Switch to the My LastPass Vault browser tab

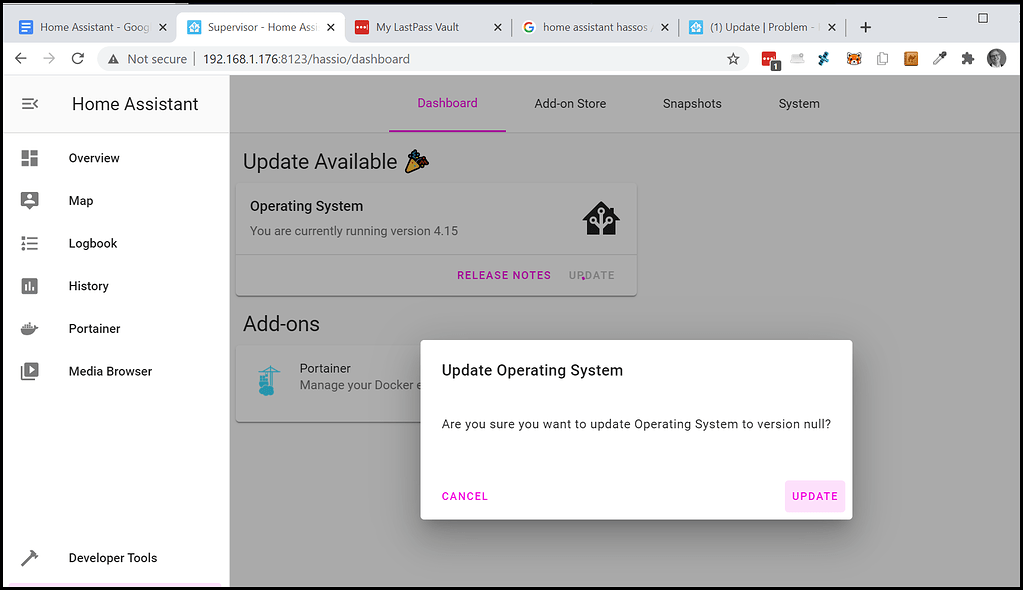(420, 27)
